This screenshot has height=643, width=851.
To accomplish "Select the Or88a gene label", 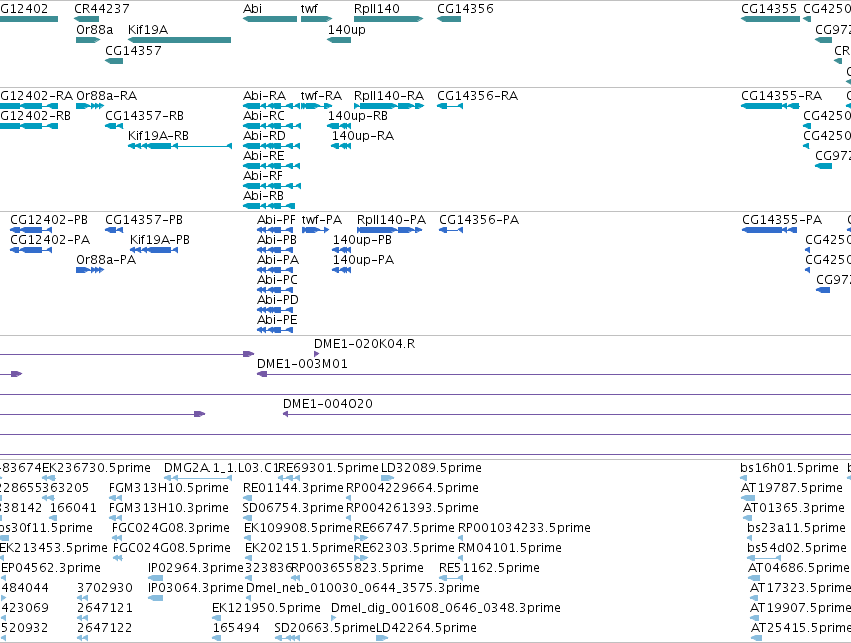I will [x=94, y=30].
